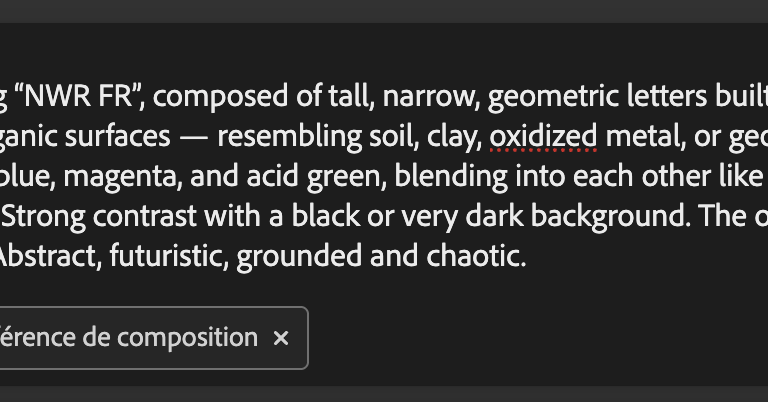
Task: Click the spell-check underlined word "oxidized"
Action: pos(544,136)
